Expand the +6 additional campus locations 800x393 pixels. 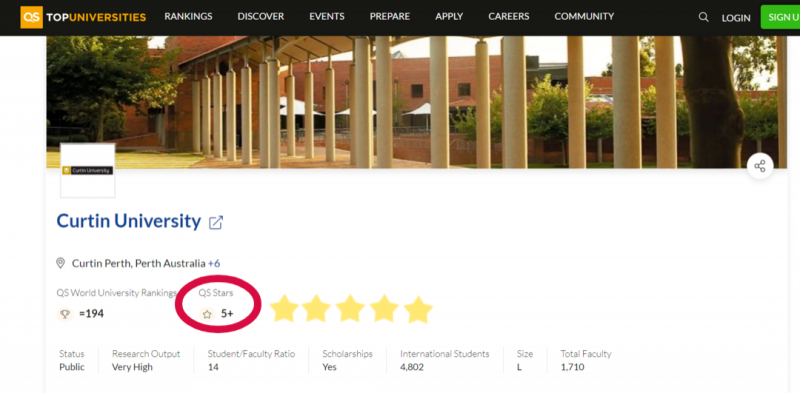tap(214, 263)
